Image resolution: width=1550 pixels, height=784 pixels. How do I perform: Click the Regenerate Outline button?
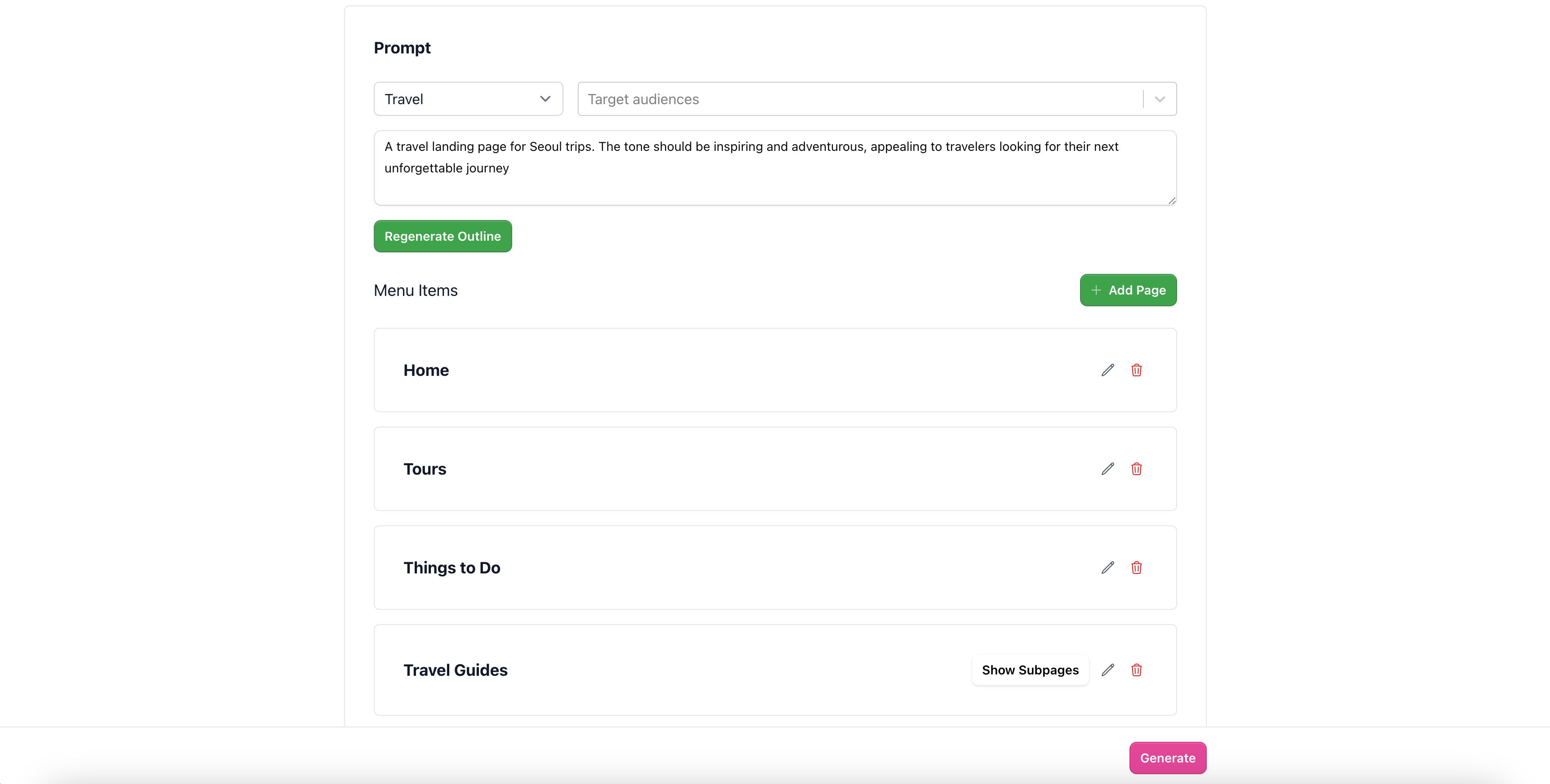[x=442, y=236]
